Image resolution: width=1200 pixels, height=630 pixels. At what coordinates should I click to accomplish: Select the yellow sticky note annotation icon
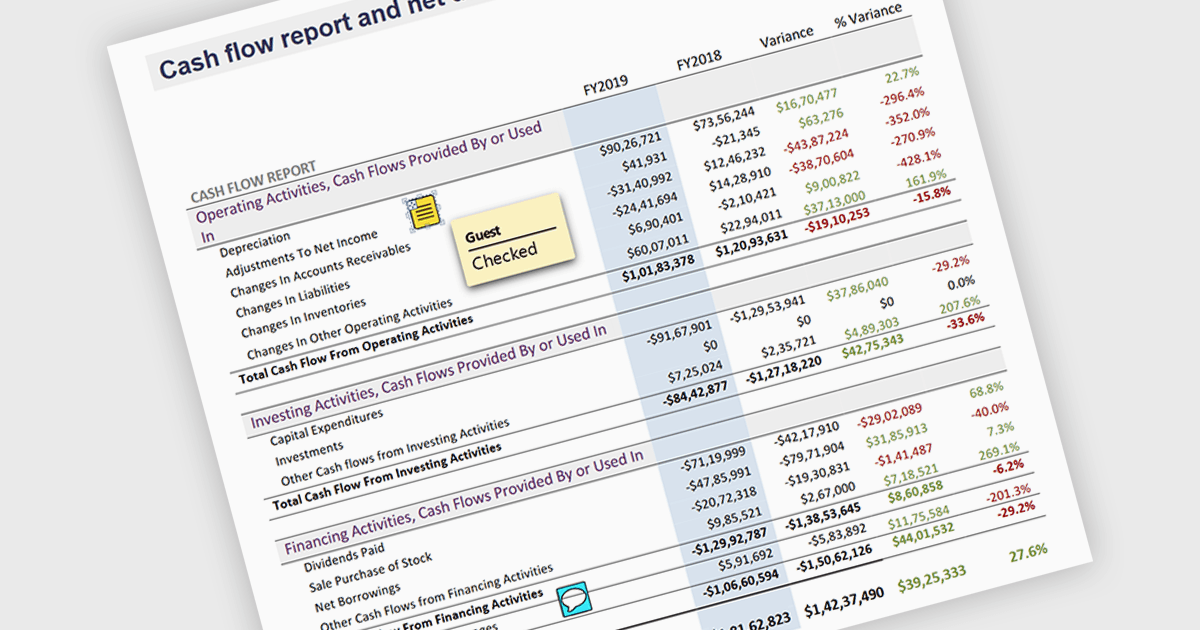tap(424, 211)
